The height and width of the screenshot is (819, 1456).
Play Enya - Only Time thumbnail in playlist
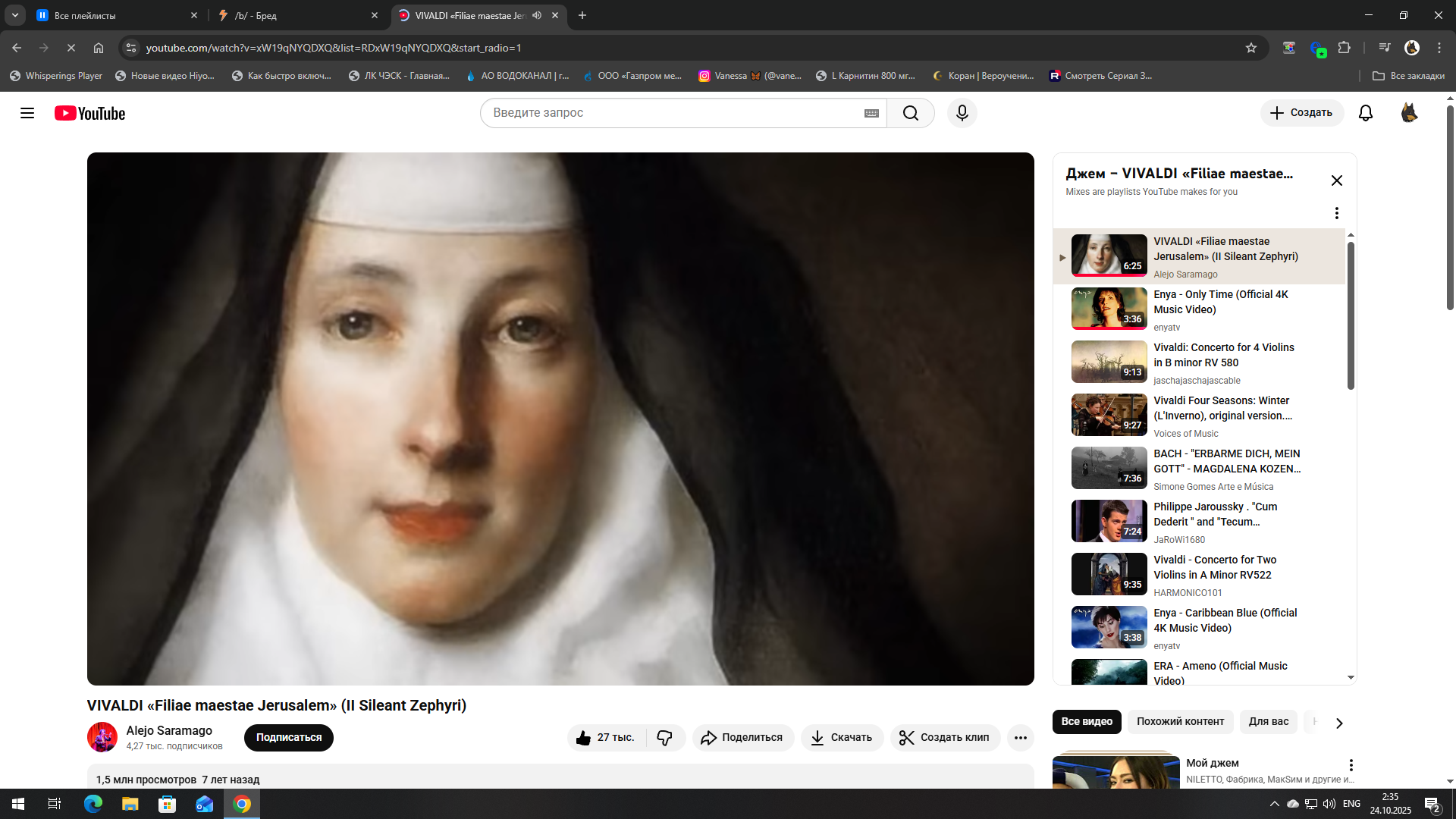tap(1109, 309)
